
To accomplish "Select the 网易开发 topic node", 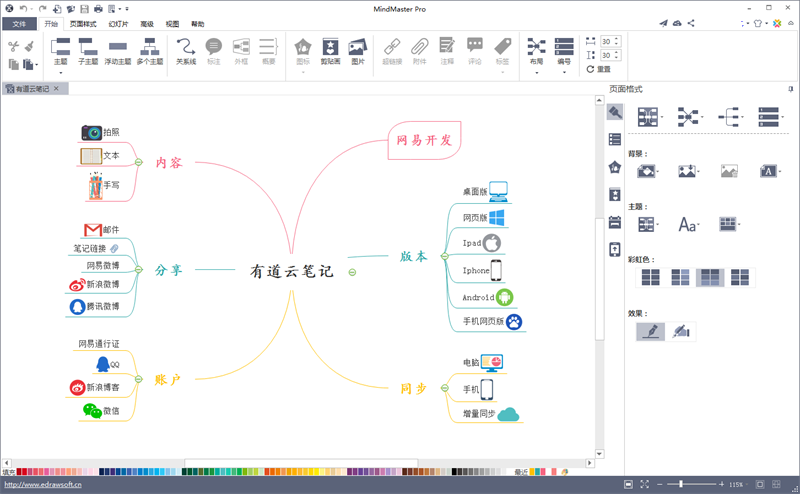I will 424,140.
